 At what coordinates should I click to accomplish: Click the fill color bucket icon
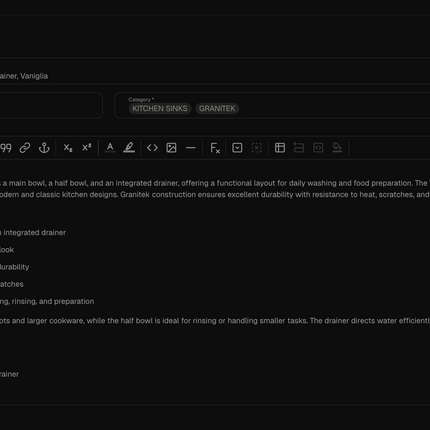[x=337, y=148]
